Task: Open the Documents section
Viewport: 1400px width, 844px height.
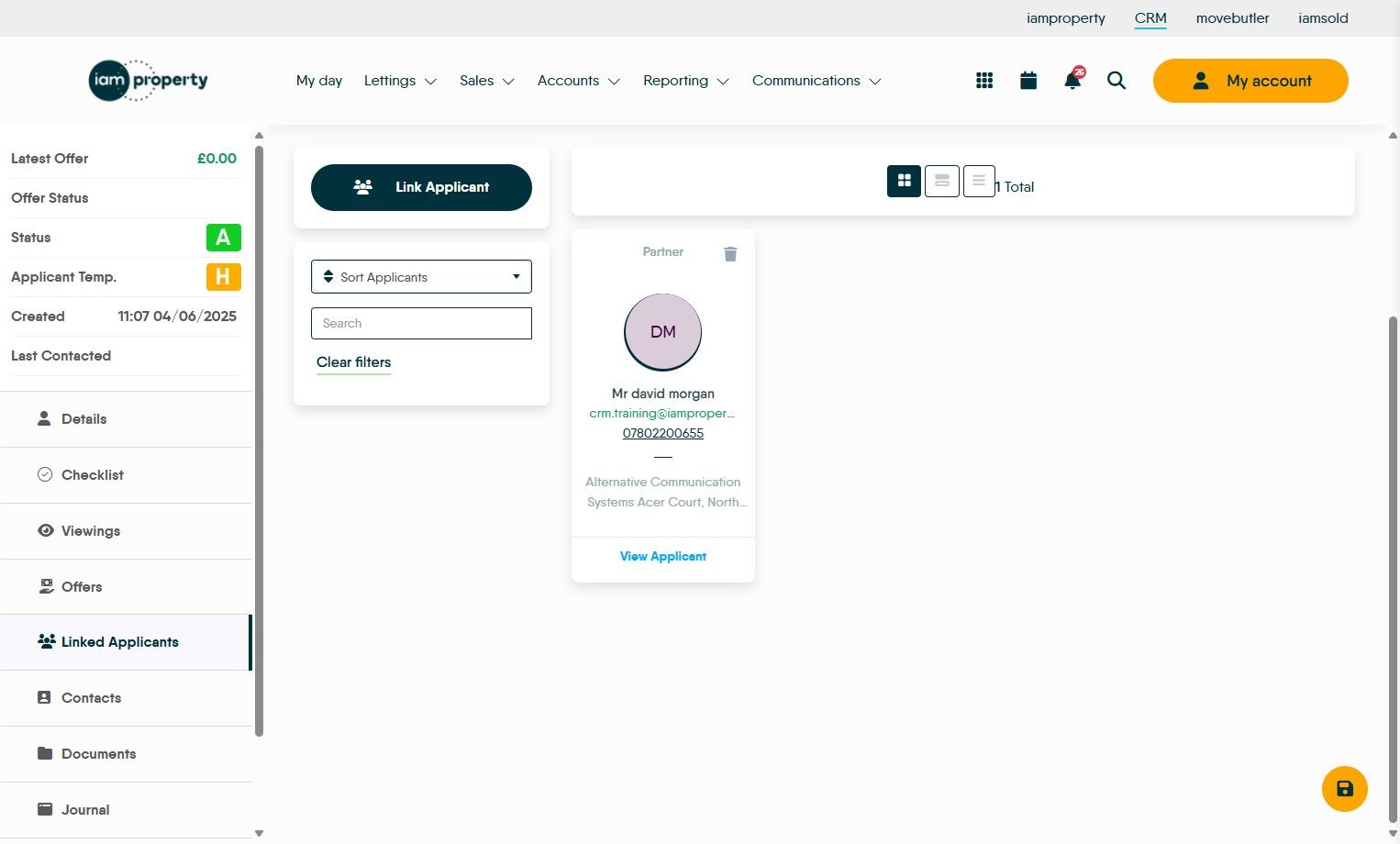Action: tap(126, 754)
